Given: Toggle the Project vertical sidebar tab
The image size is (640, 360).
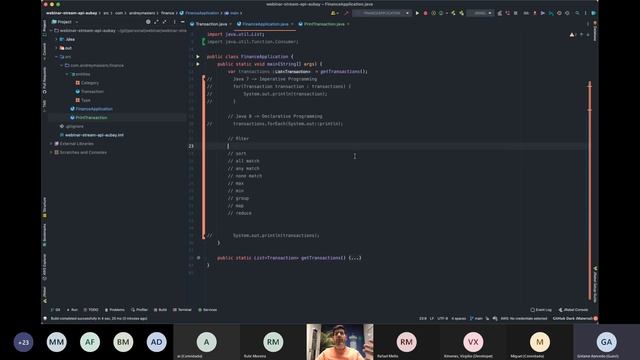Looking at the screenshot, I should tap(44, 28).
